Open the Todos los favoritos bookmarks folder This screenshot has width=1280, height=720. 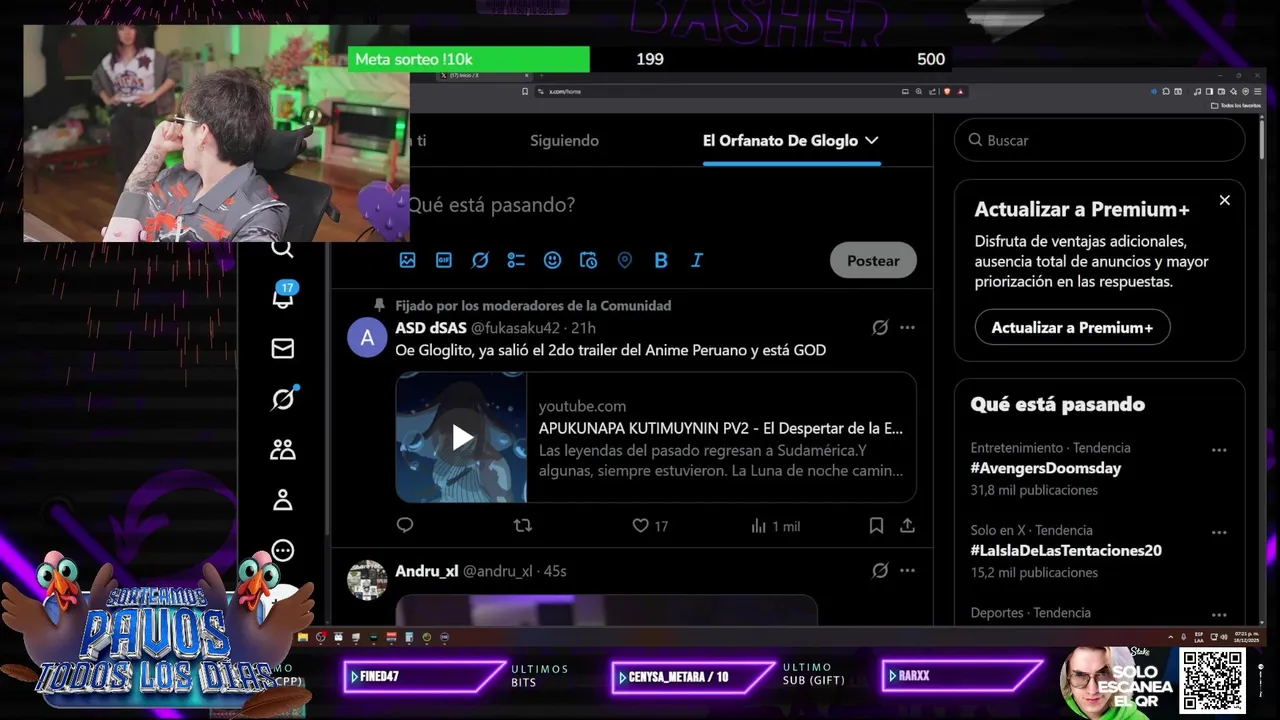click(1236, 105)
